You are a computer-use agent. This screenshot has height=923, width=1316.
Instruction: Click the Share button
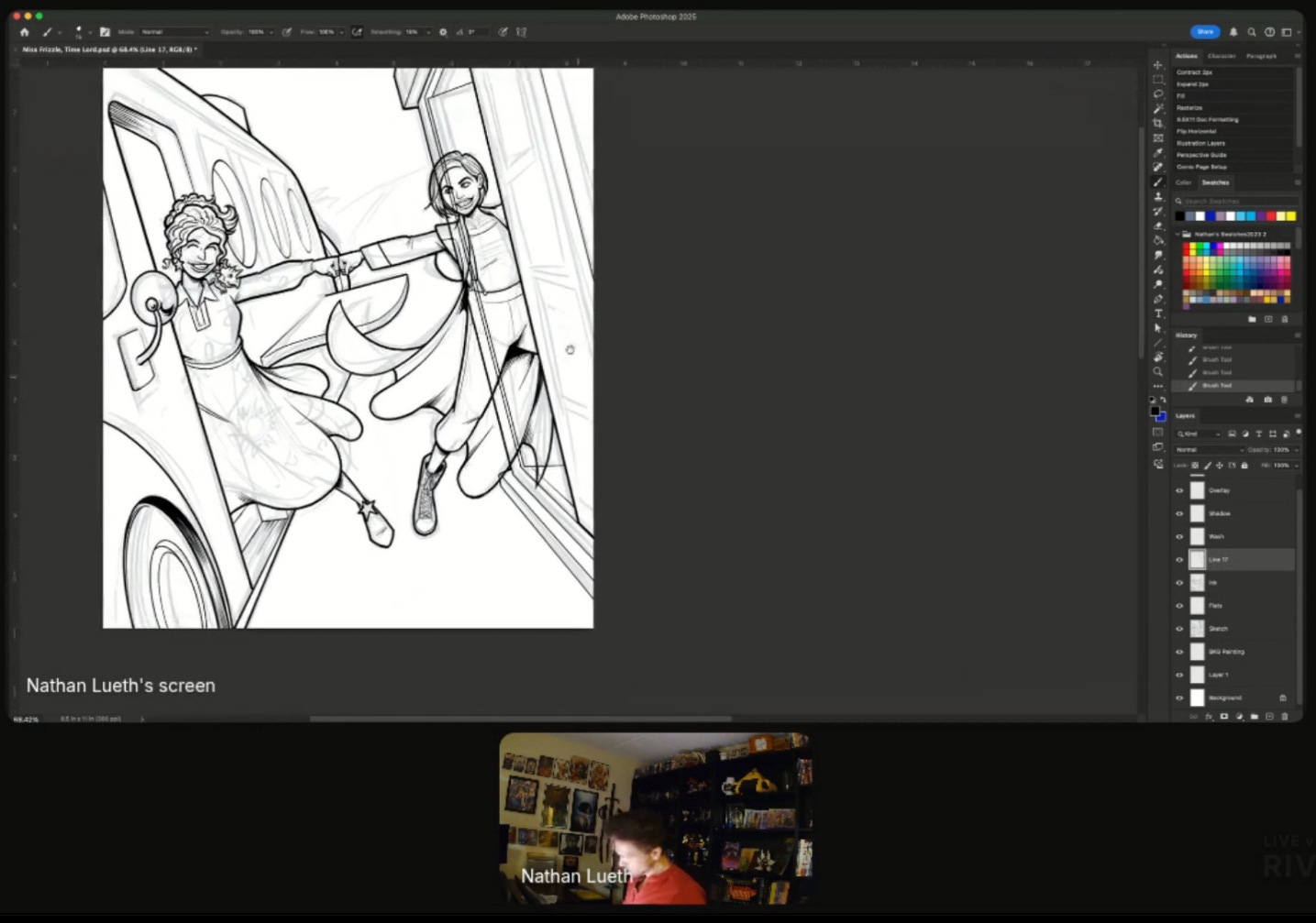click(1205, 32)
